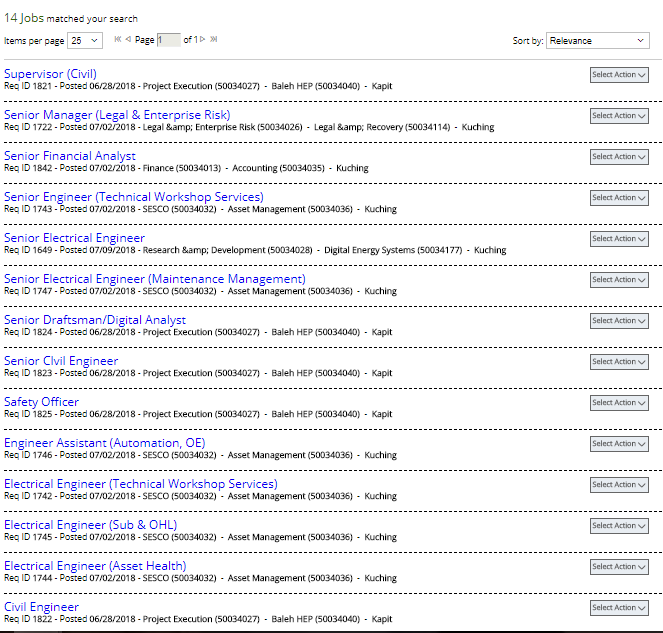Expand Select Action for Electrical Engineer Sub & OHL
Image resolution: width=663 pixels, height=633 pixels.
[x=619, y=526]
